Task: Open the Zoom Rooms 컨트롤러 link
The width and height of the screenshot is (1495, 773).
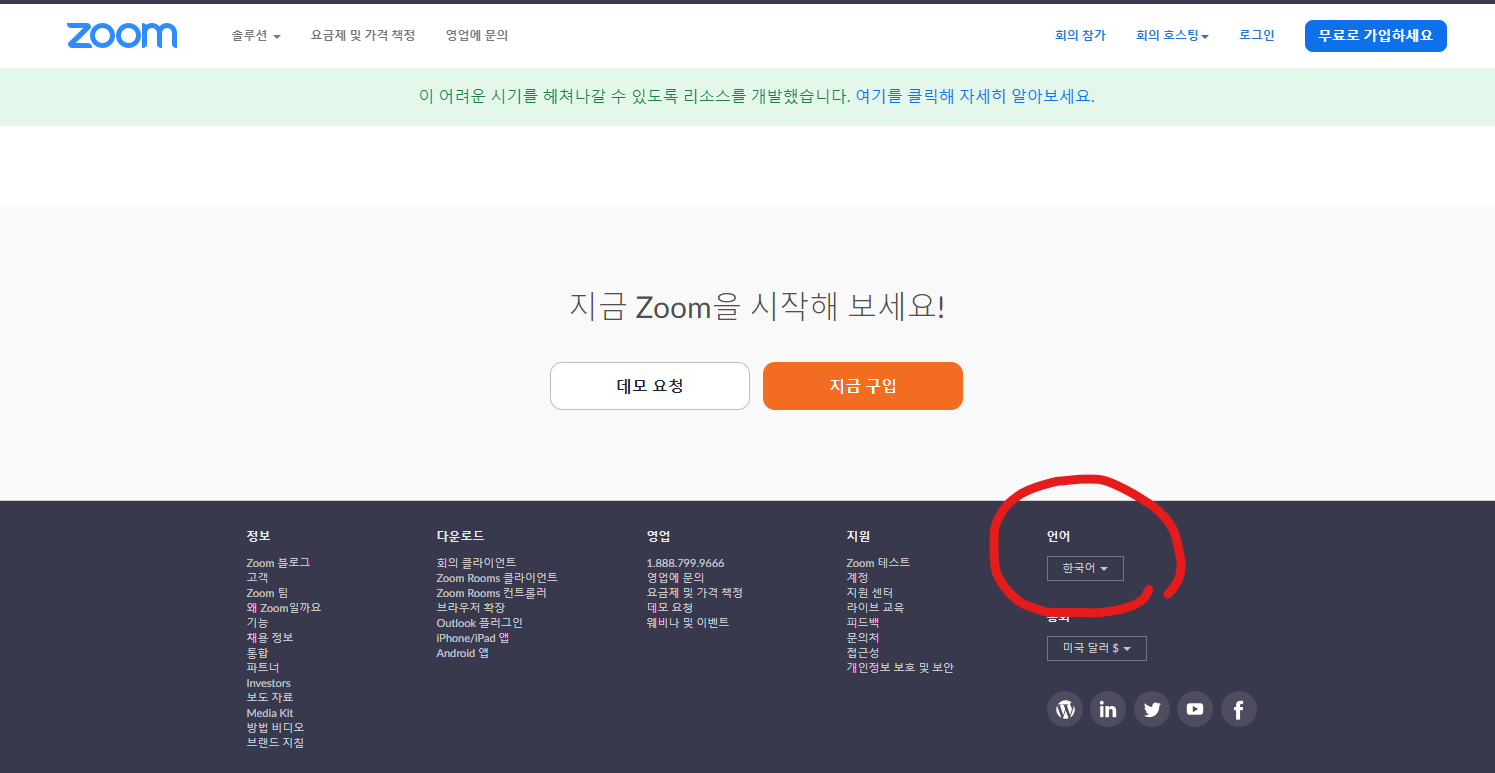Action: [x=491, y=593]
